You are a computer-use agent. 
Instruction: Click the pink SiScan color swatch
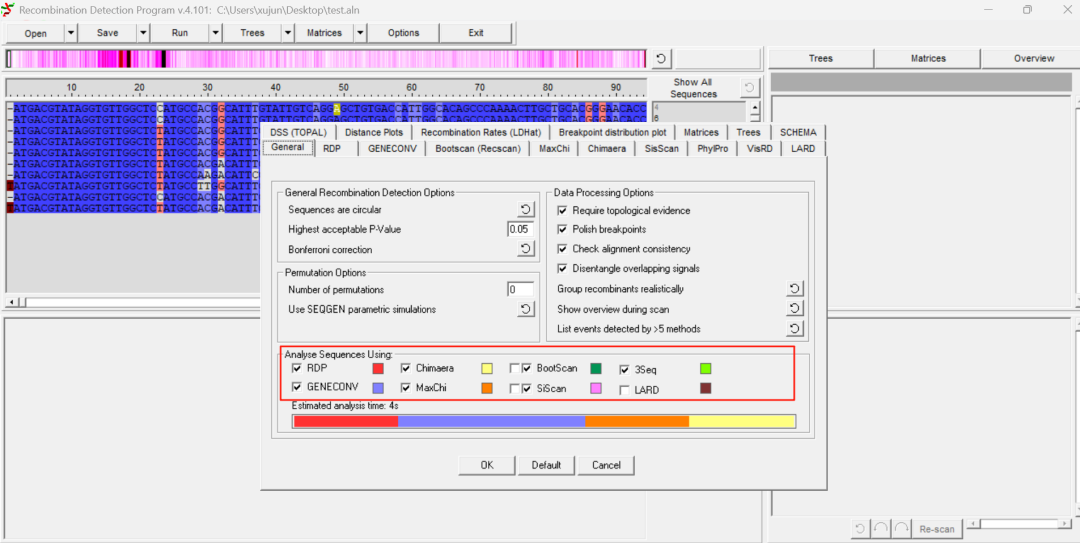(x=596, y=389)
